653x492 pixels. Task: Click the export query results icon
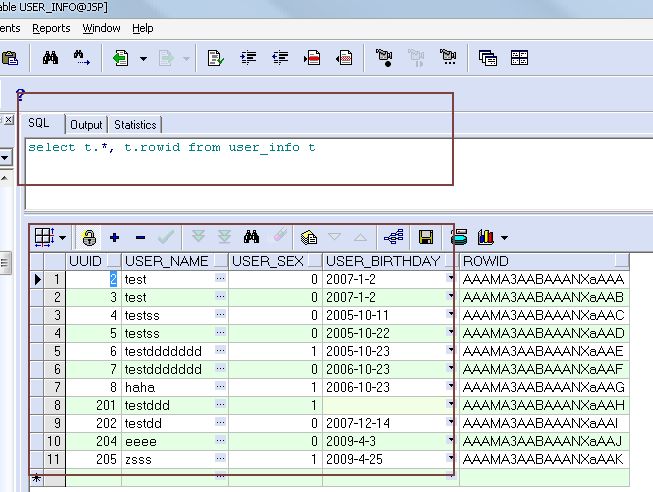(x=309, y=237)
